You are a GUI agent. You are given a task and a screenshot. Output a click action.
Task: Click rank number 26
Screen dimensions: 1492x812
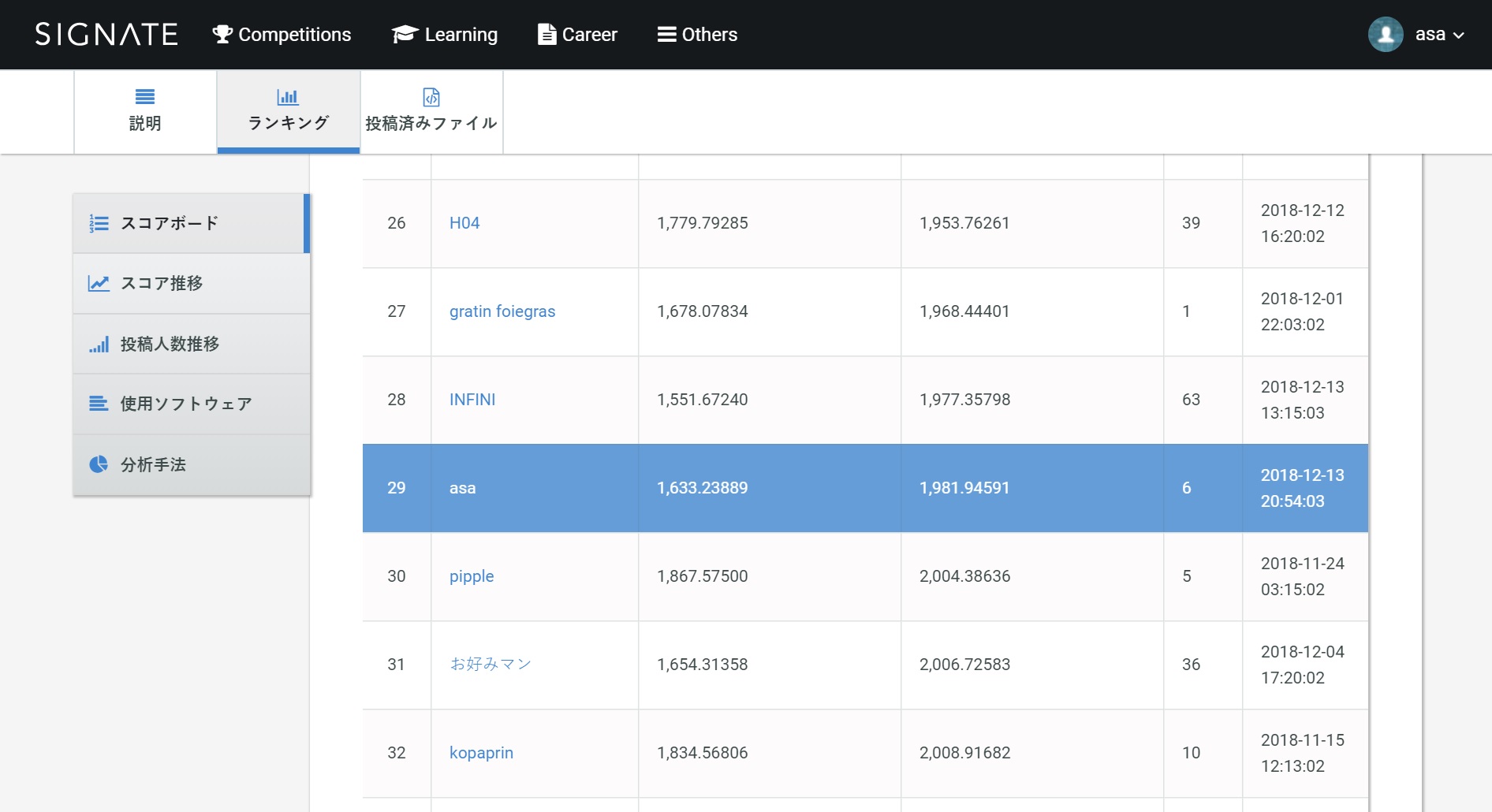397,223
